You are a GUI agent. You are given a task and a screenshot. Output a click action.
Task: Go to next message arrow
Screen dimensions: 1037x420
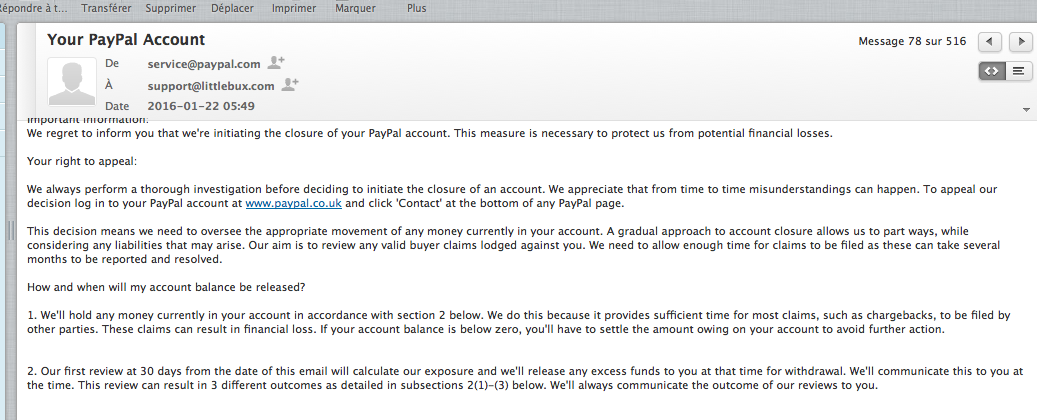(1020, 42)
